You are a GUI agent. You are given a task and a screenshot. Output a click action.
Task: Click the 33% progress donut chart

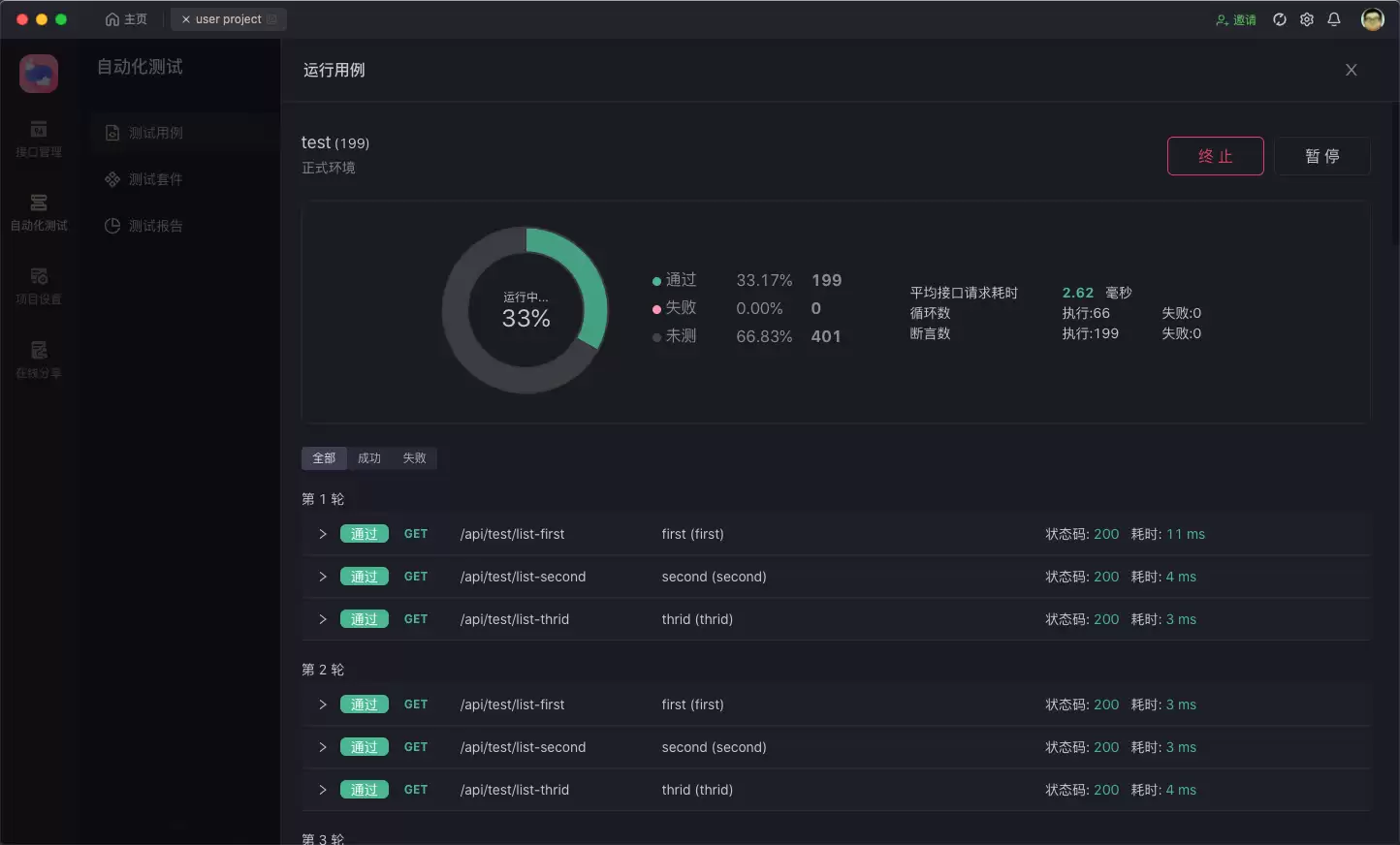pos(525,310)
